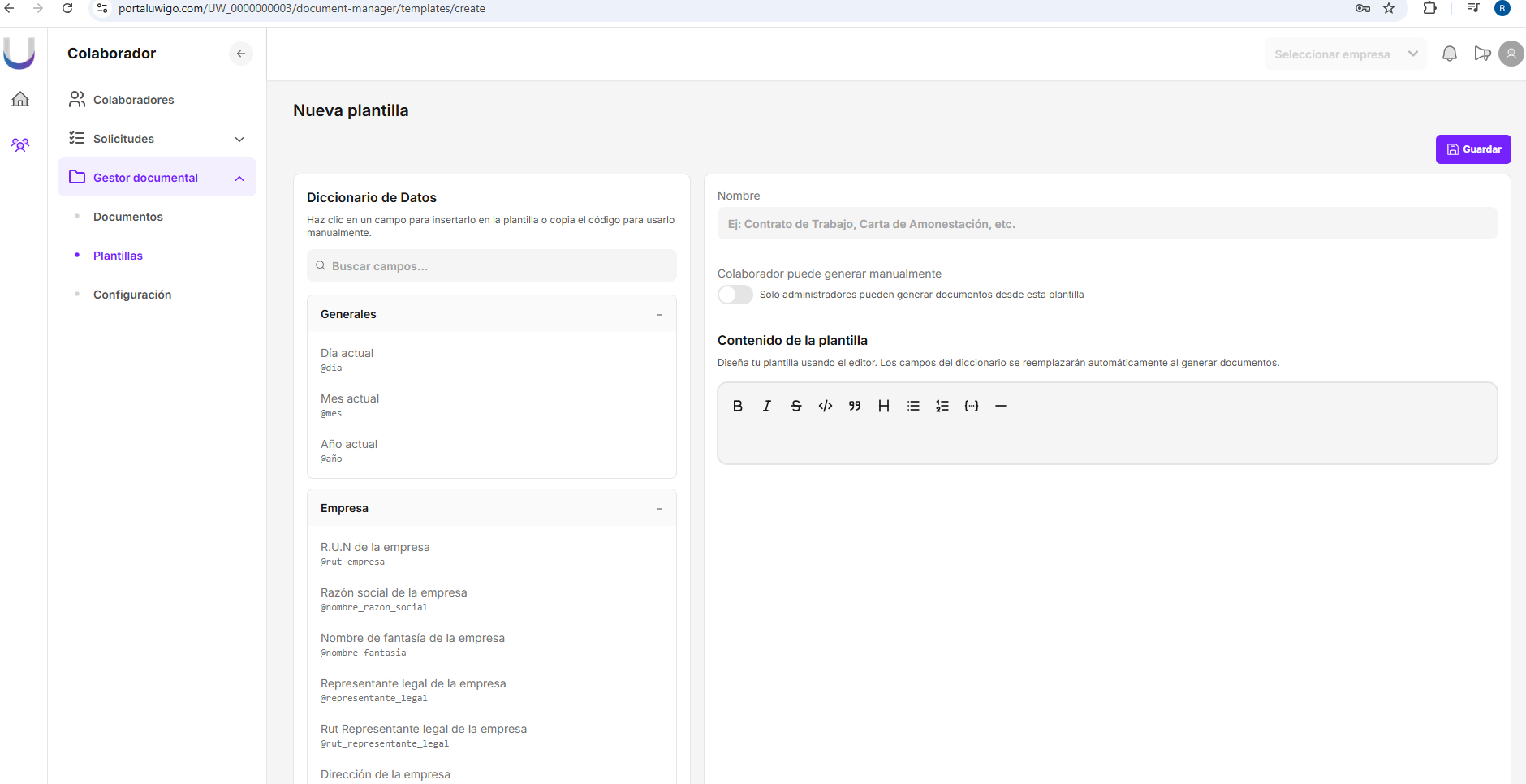Screen dimensions: 1526x784
Task: Collapse the Generales section
Action: coord(658,315)
